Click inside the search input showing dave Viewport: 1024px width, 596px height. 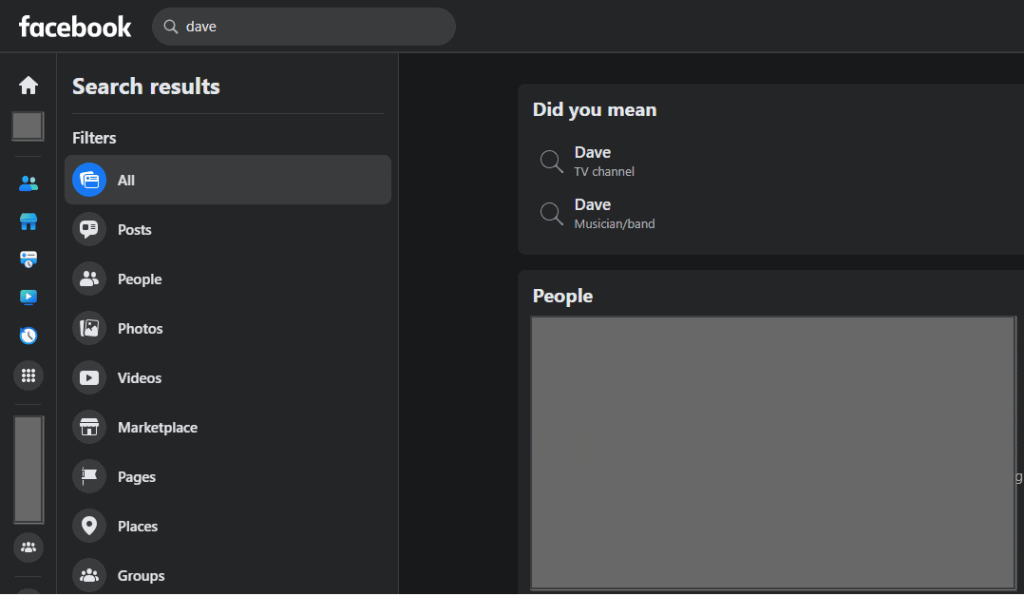point(300,26)
